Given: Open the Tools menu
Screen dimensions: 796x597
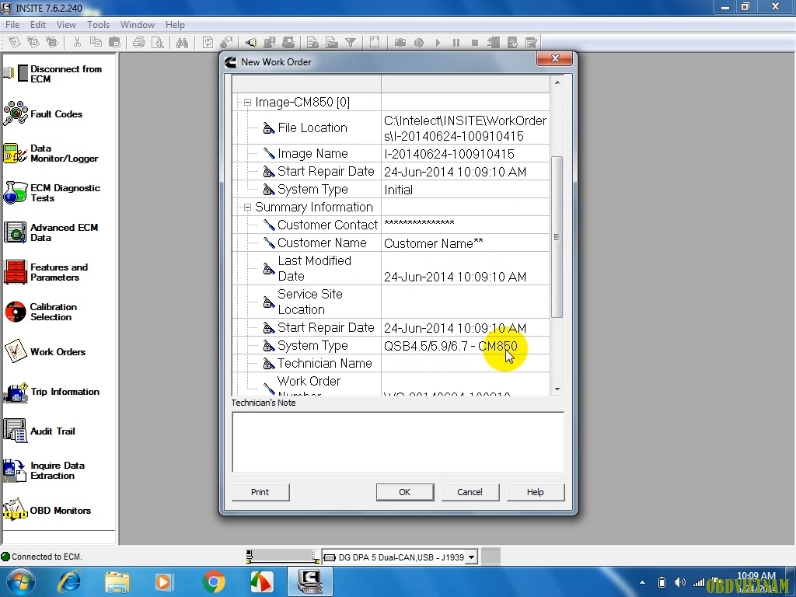Looking at the screenshot, I should point(98,24).
